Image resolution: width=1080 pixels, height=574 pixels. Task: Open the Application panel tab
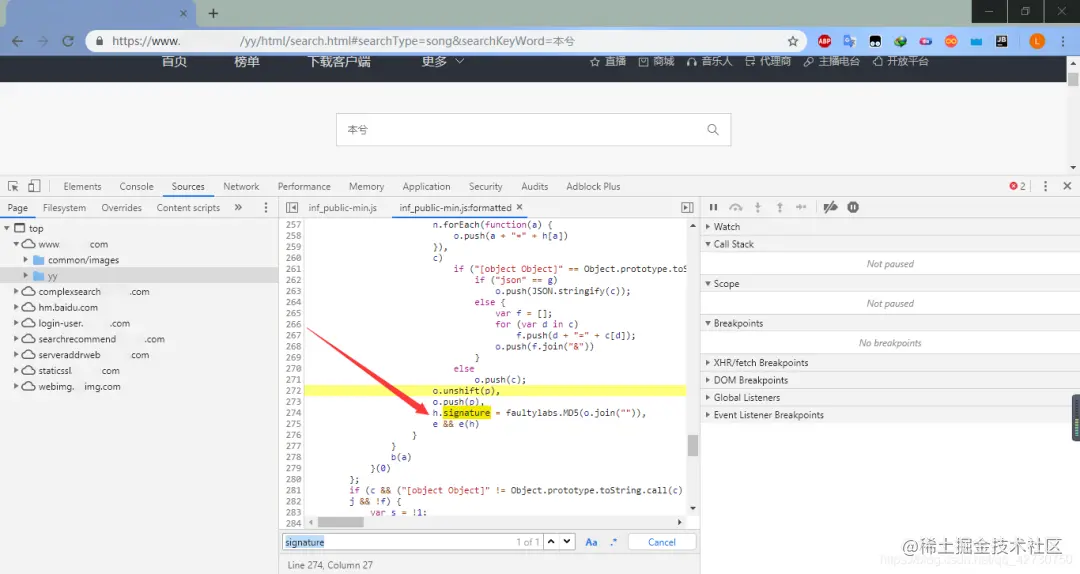[426, 186]
